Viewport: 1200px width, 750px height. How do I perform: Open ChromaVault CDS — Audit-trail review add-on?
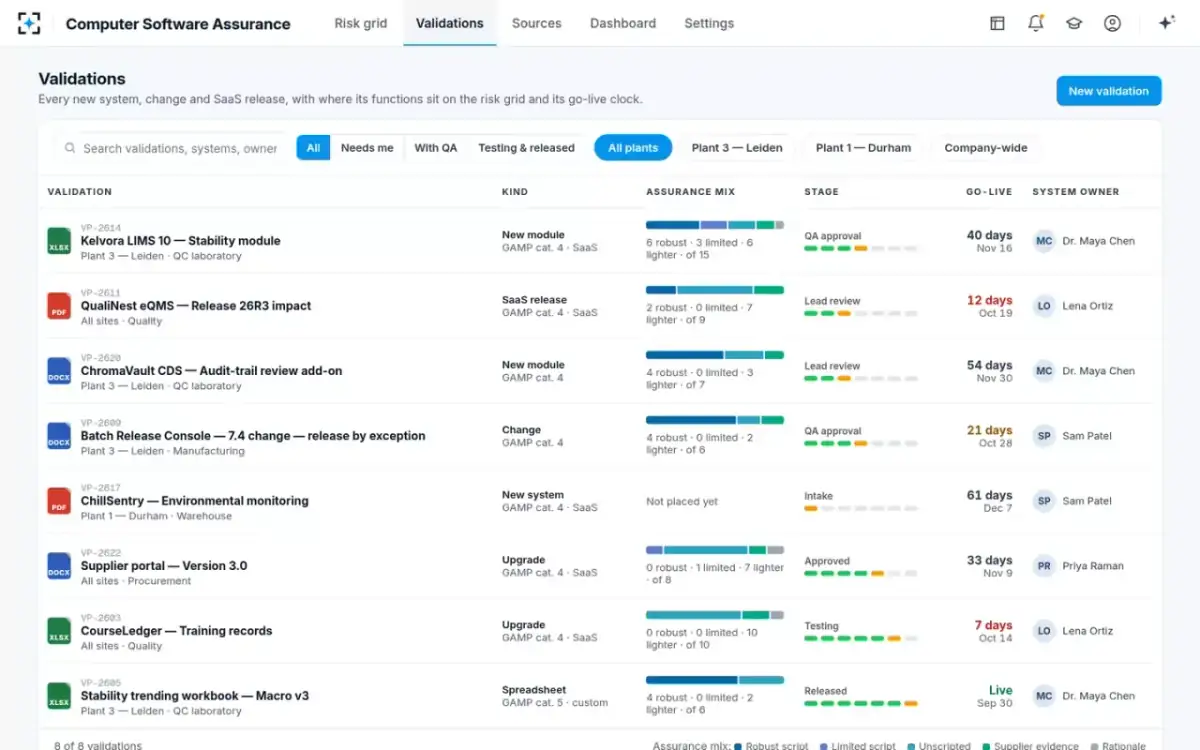(212, 371)
